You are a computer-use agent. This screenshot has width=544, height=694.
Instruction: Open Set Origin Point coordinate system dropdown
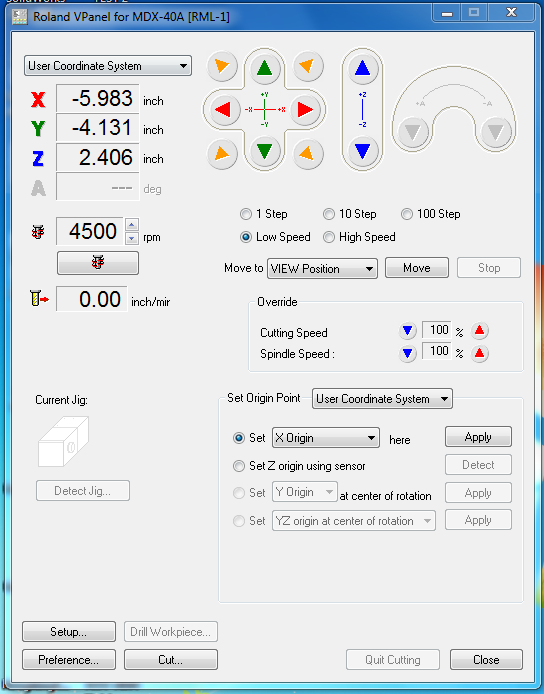pos(382,399)
